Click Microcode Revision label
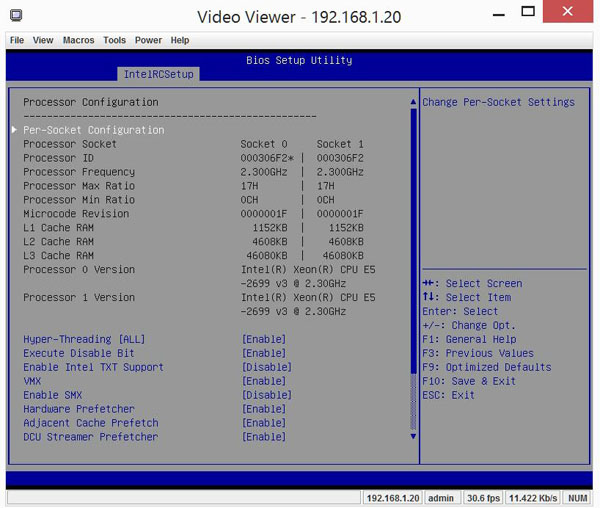This screenshot has height=508, width=600. click(76, 213)
